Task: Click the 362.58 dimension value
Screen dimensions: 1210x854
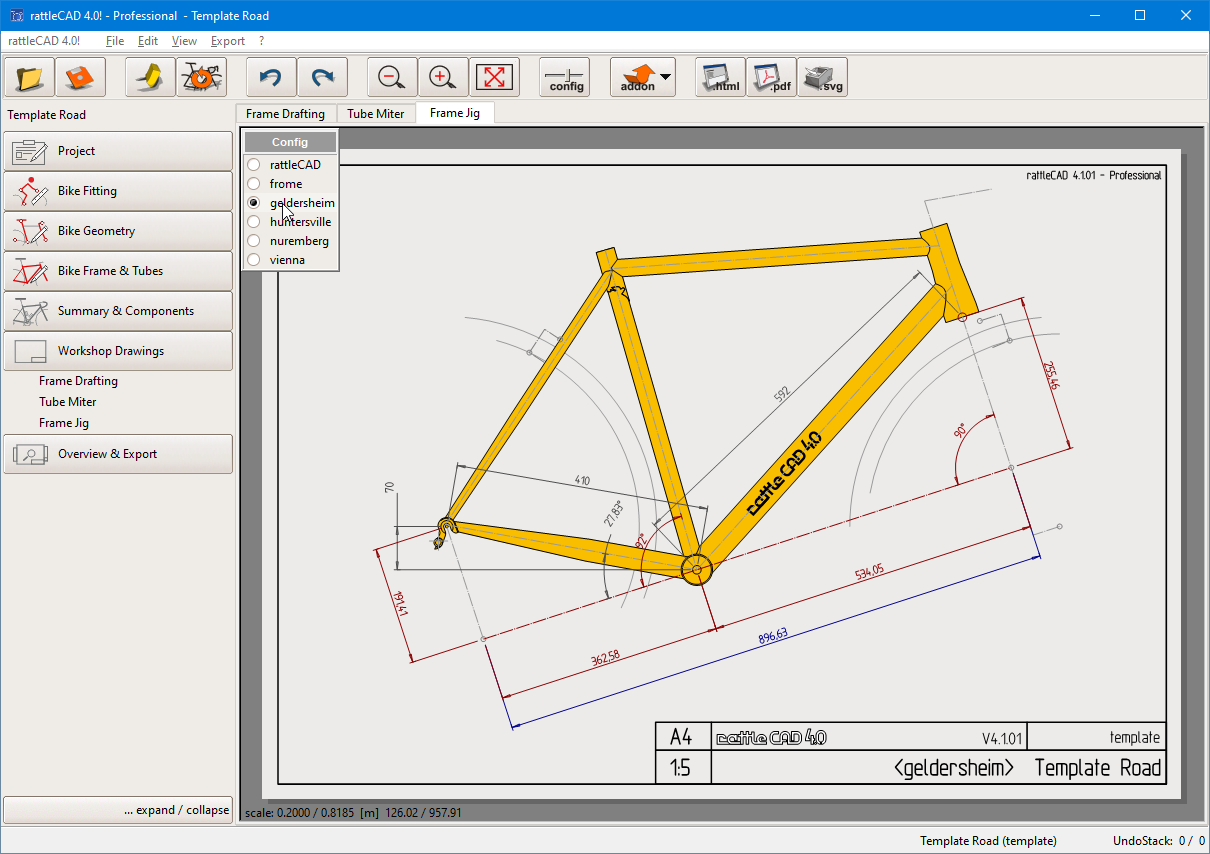Action: click(604, 657)
